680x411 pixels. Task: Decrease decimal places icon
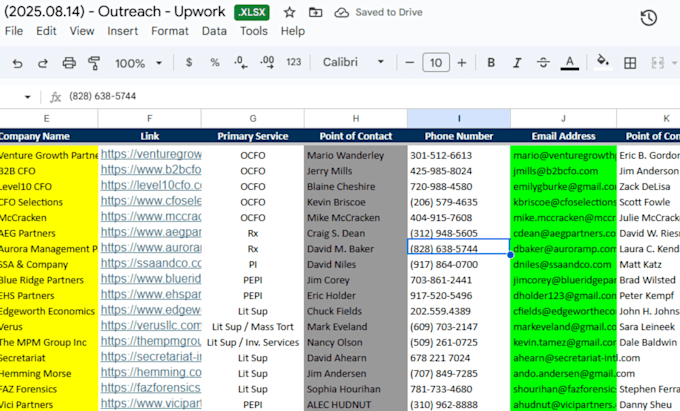241,62
